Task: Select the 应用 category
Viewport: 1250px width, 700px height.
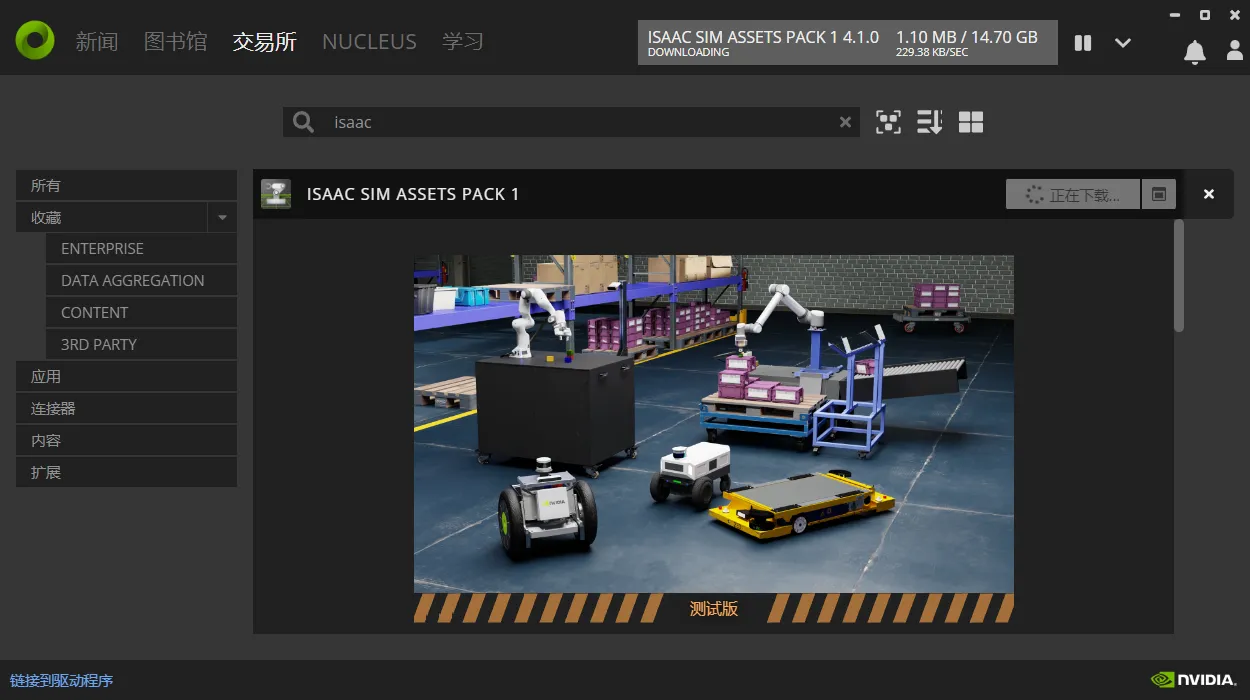Action: [126, 377]
